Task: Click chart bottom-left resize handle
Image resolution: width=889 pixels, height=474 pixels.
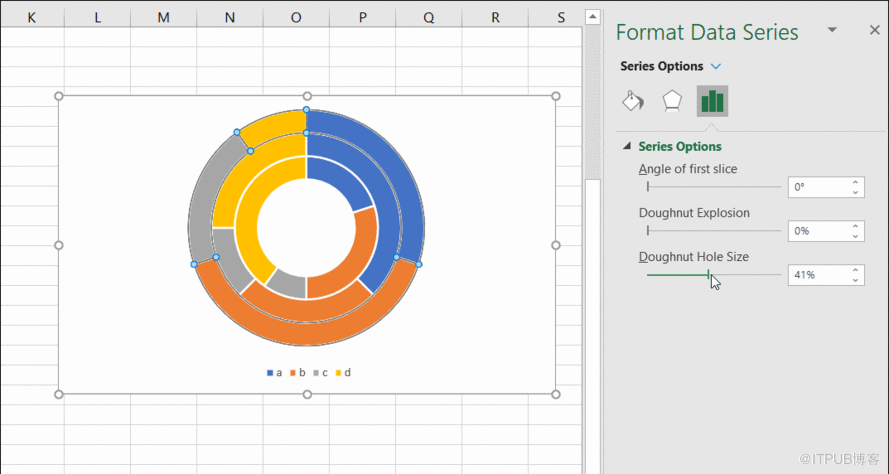Action: click(x=59, y=394)
